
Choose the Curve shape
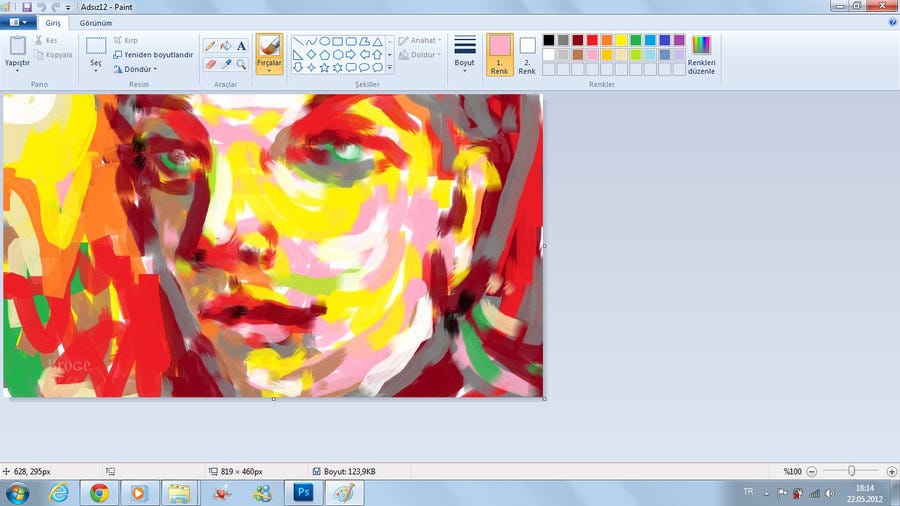(311, 42)
